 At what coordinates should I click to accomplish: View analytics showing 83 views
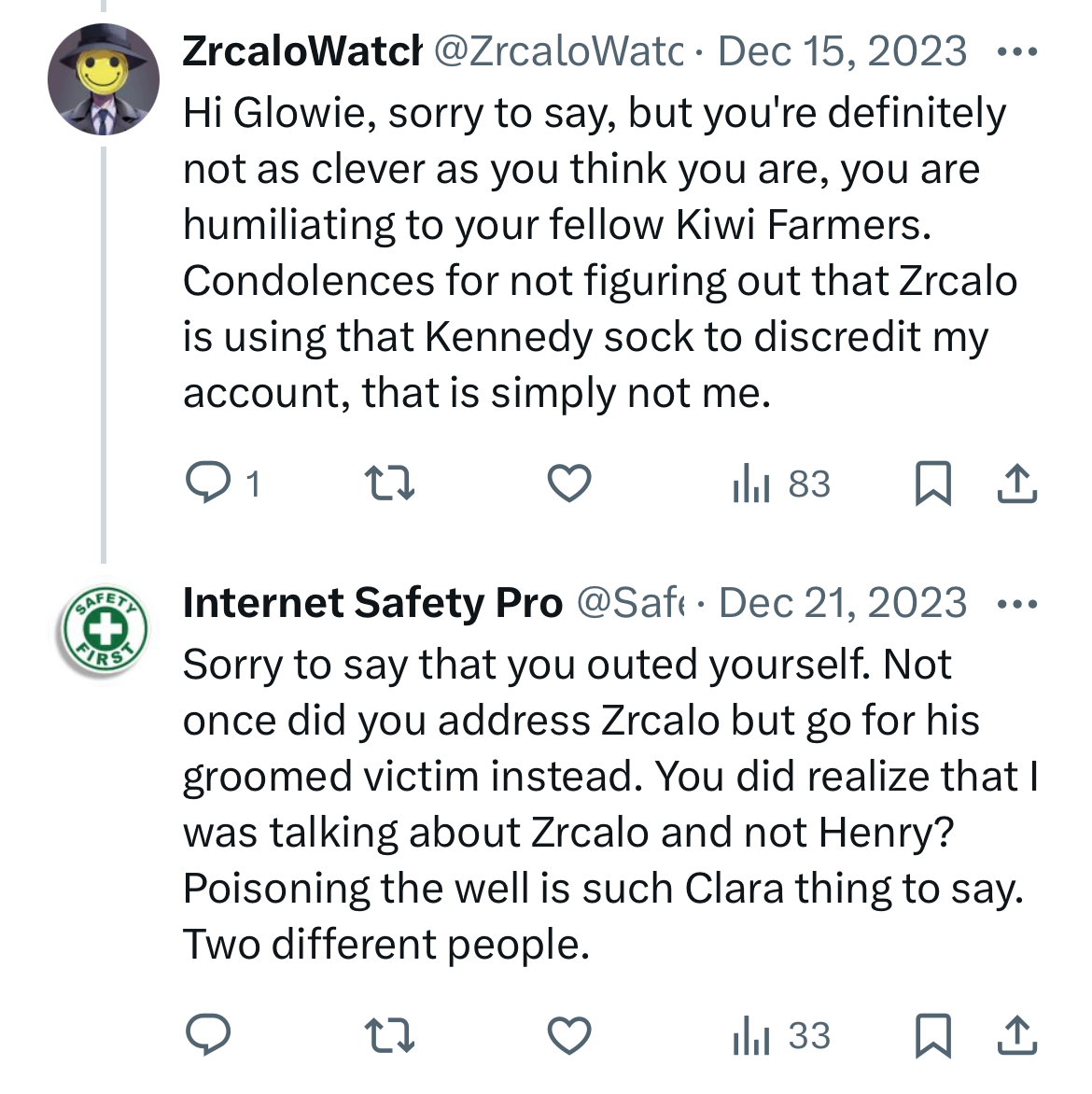(781, 484)
